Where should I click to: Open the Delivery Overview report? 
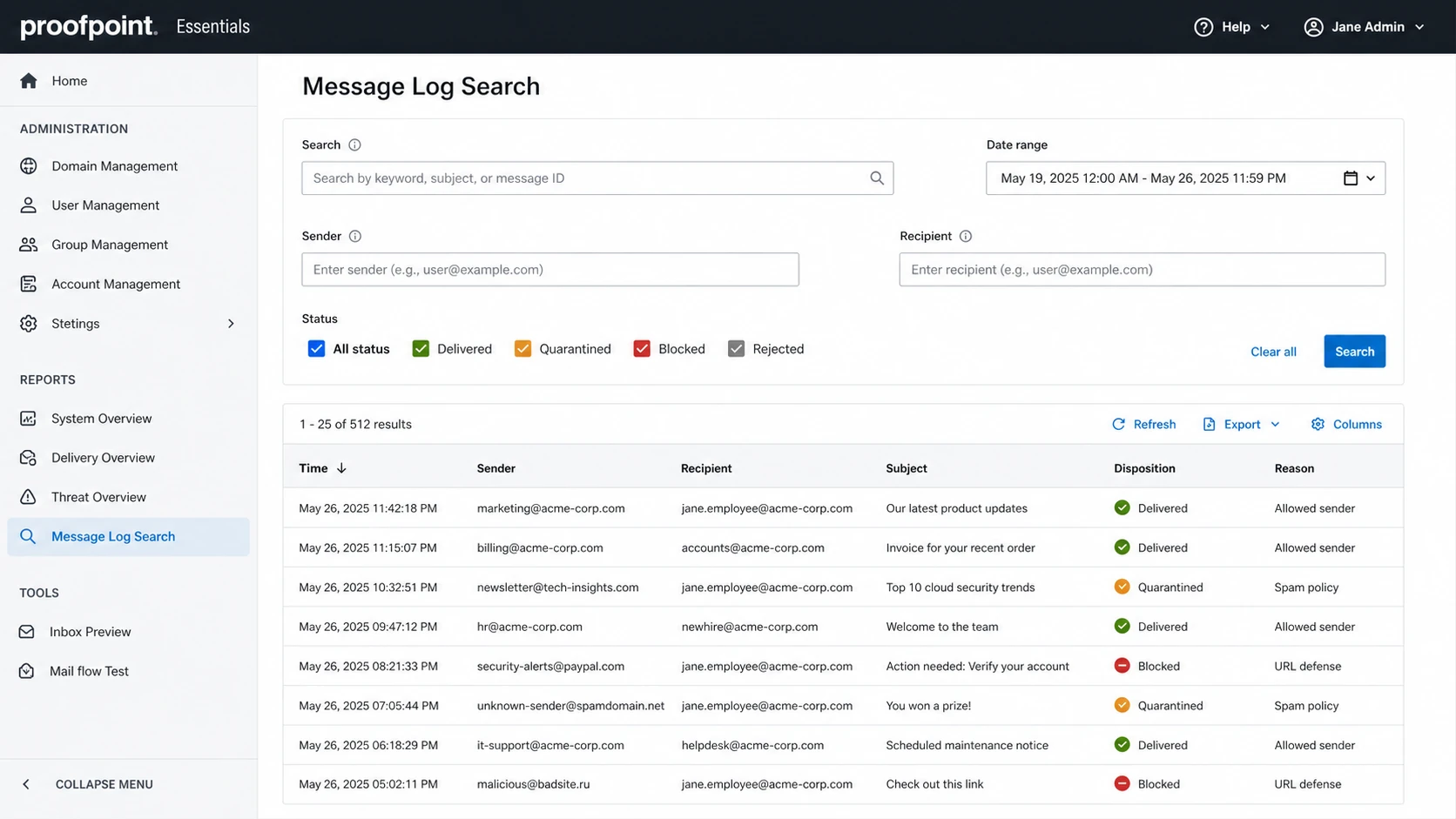click(103, 458)
